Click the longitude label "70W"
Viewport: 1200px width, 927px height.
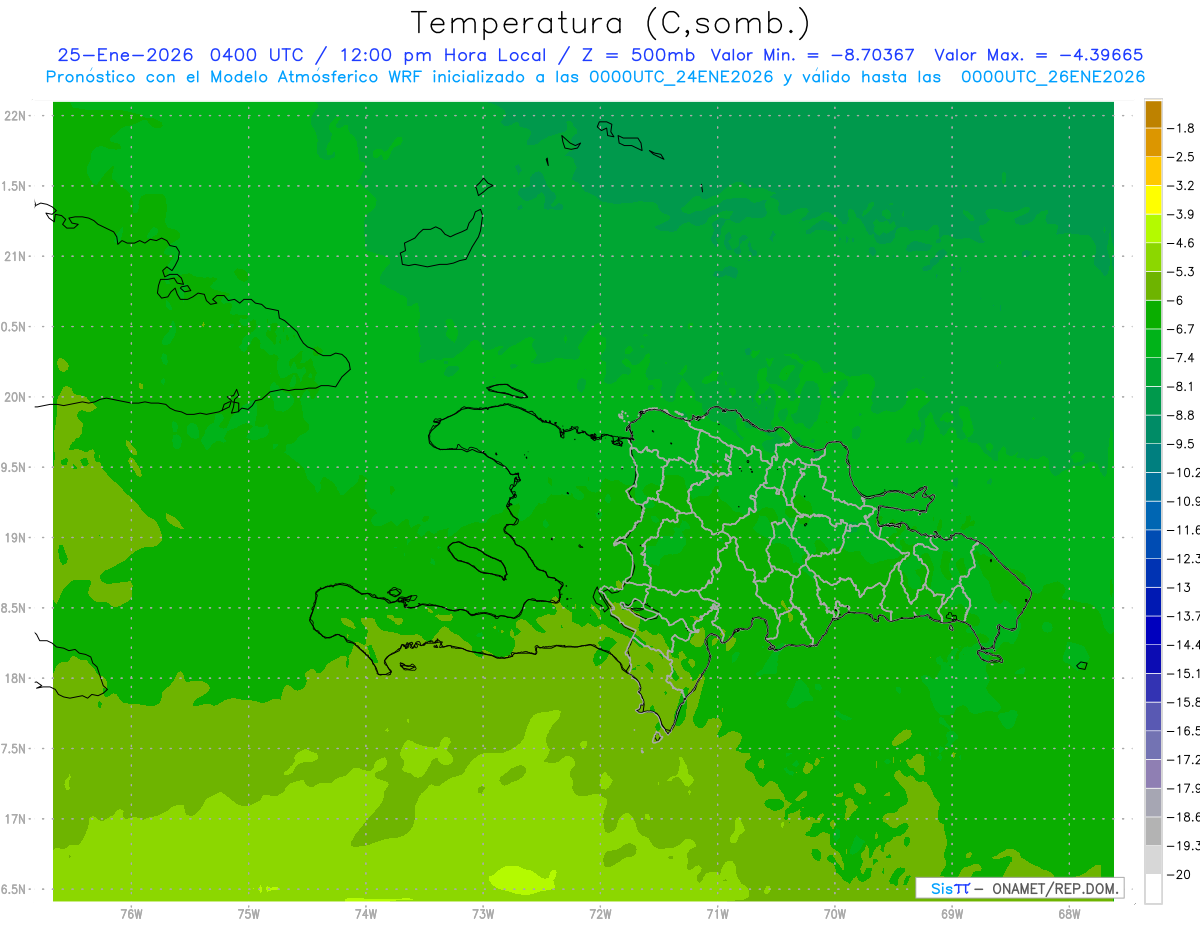[x=834, y=913]
